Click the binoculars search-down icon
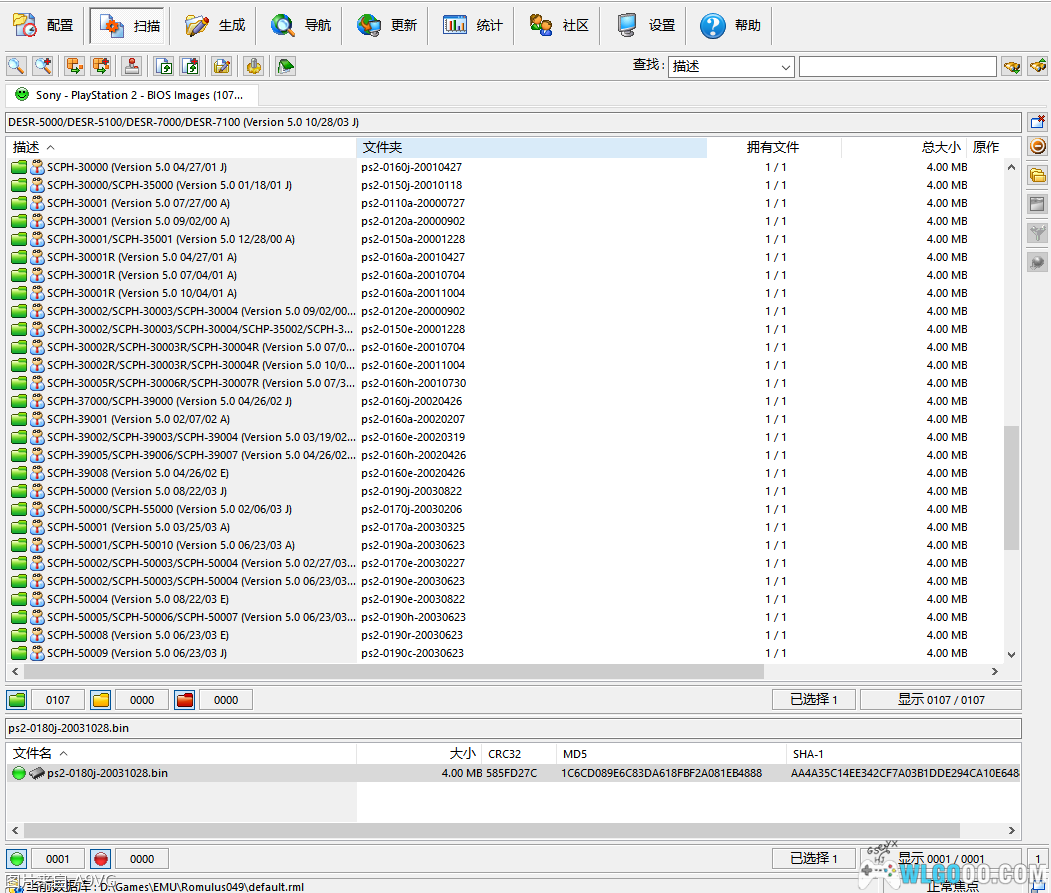This screenshot has width=1051, height=893. coord(1012,66)
